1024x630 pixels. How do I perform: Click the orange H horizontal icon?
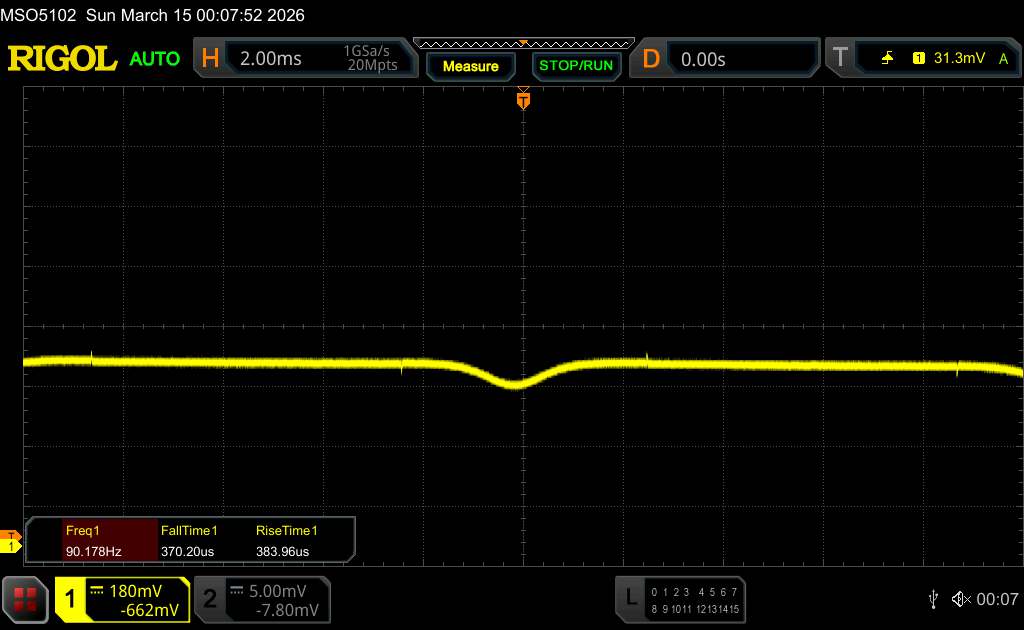[x=211, y=59]
